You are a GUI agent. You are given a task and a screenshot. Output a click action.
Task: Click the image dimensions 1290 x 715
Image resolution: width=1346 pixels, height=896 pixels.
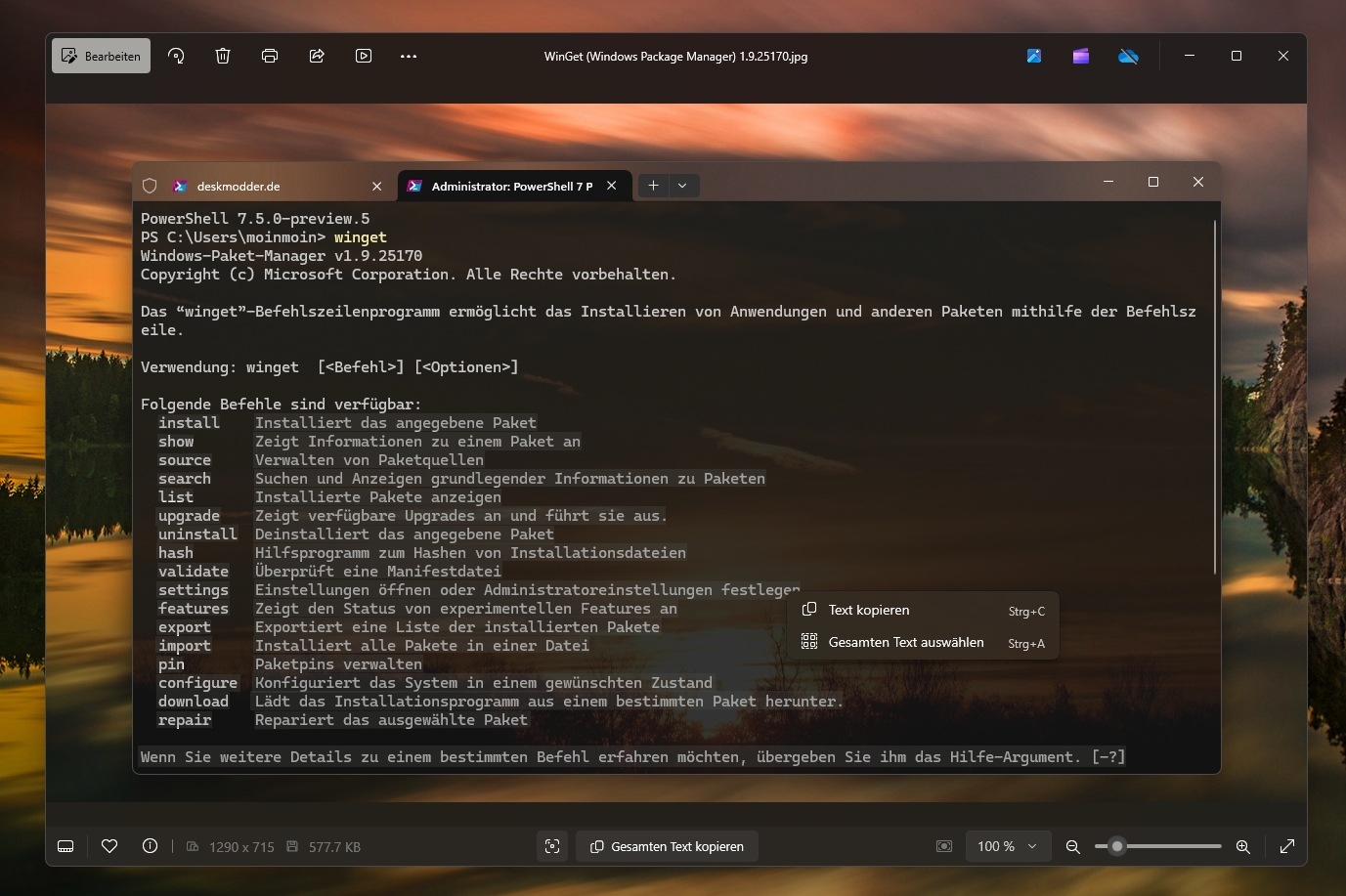(241, 847)
